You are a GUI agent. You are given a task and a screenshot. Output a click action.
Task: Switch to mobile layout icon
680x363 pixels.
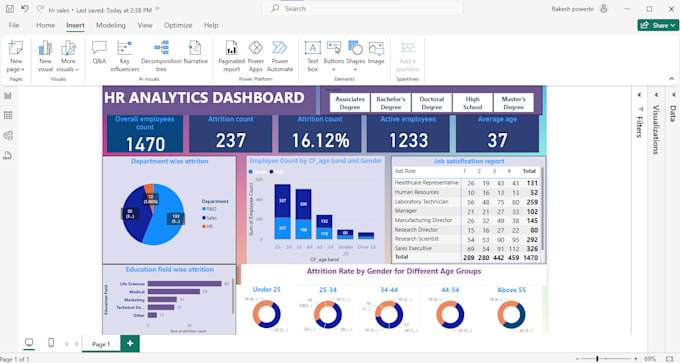pos(51,343)
